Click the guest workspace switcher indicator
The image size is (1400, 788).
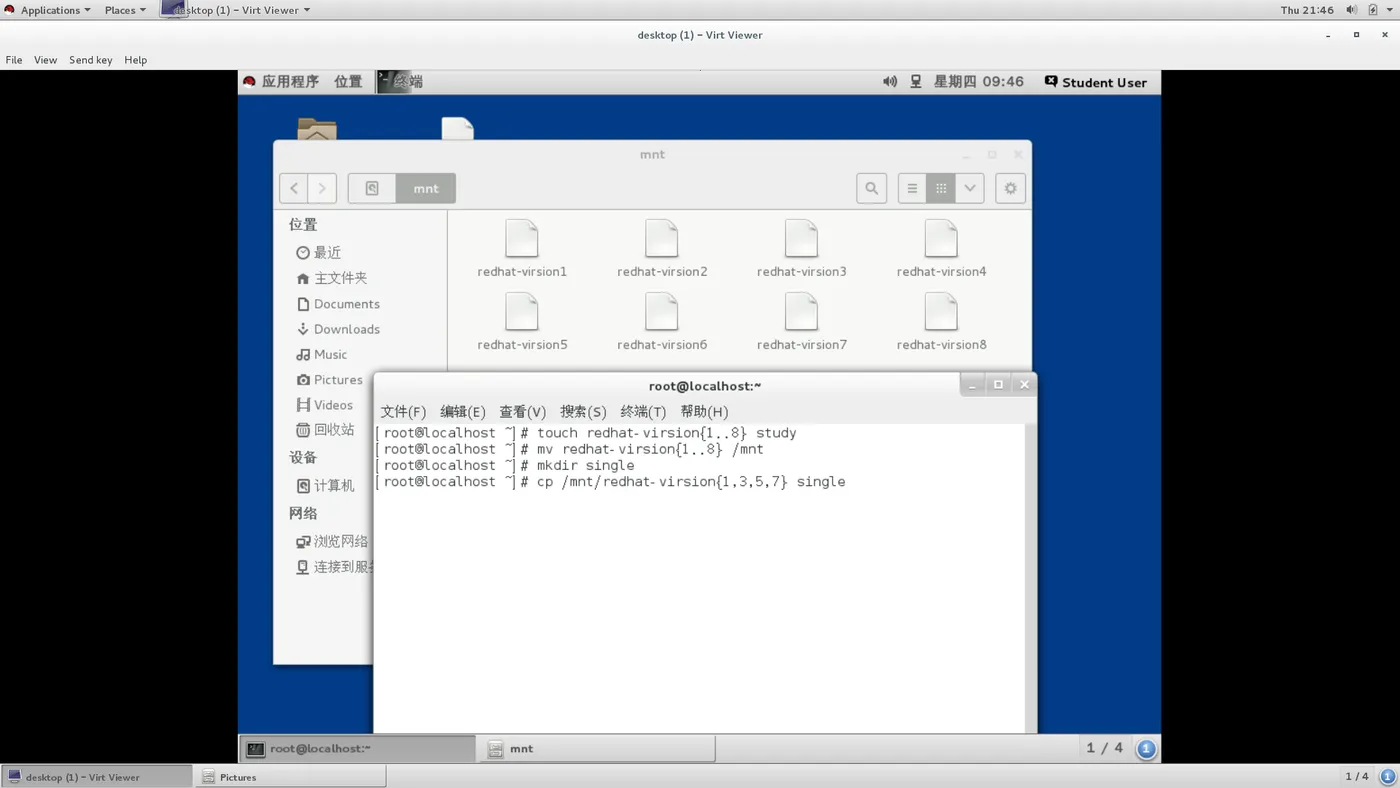pyautogui.click(x=1147, y=748)
